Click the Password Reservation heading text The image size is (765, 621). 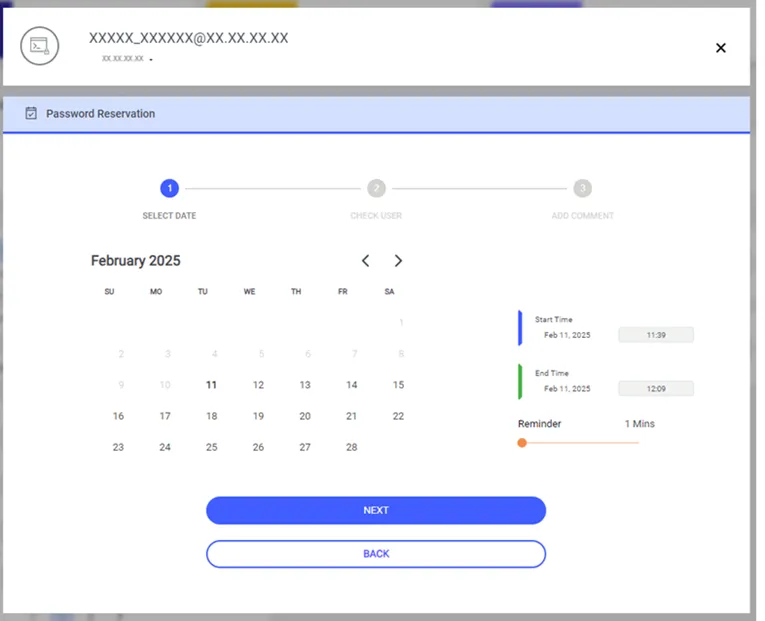click(101, 114)
